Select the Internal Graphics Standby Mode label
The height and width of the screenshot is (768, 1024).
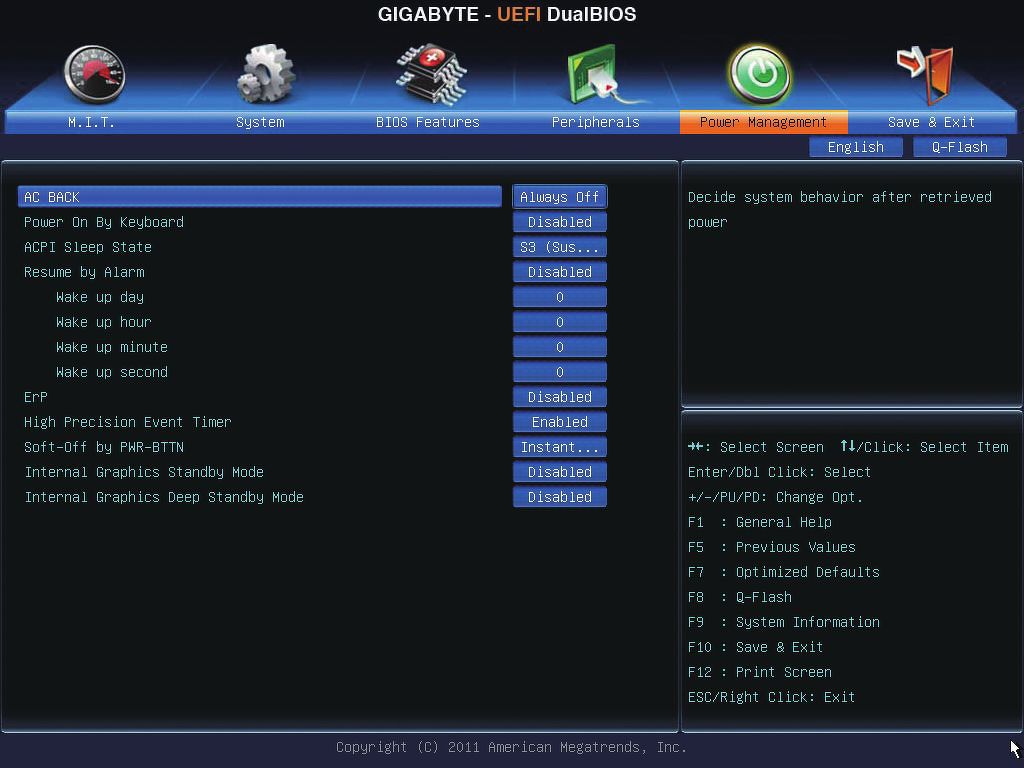click(x=144, y=472)
